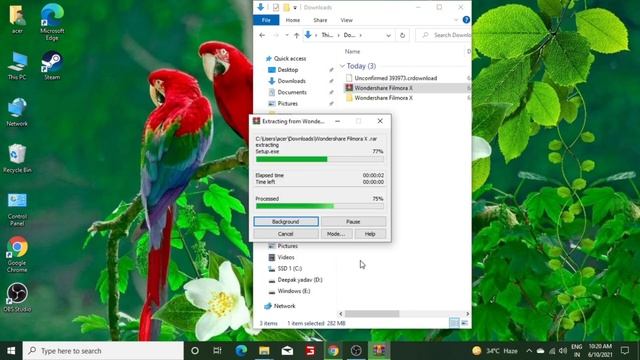
Task: Collapse the Today (3) group
Action: click(342, 66)
